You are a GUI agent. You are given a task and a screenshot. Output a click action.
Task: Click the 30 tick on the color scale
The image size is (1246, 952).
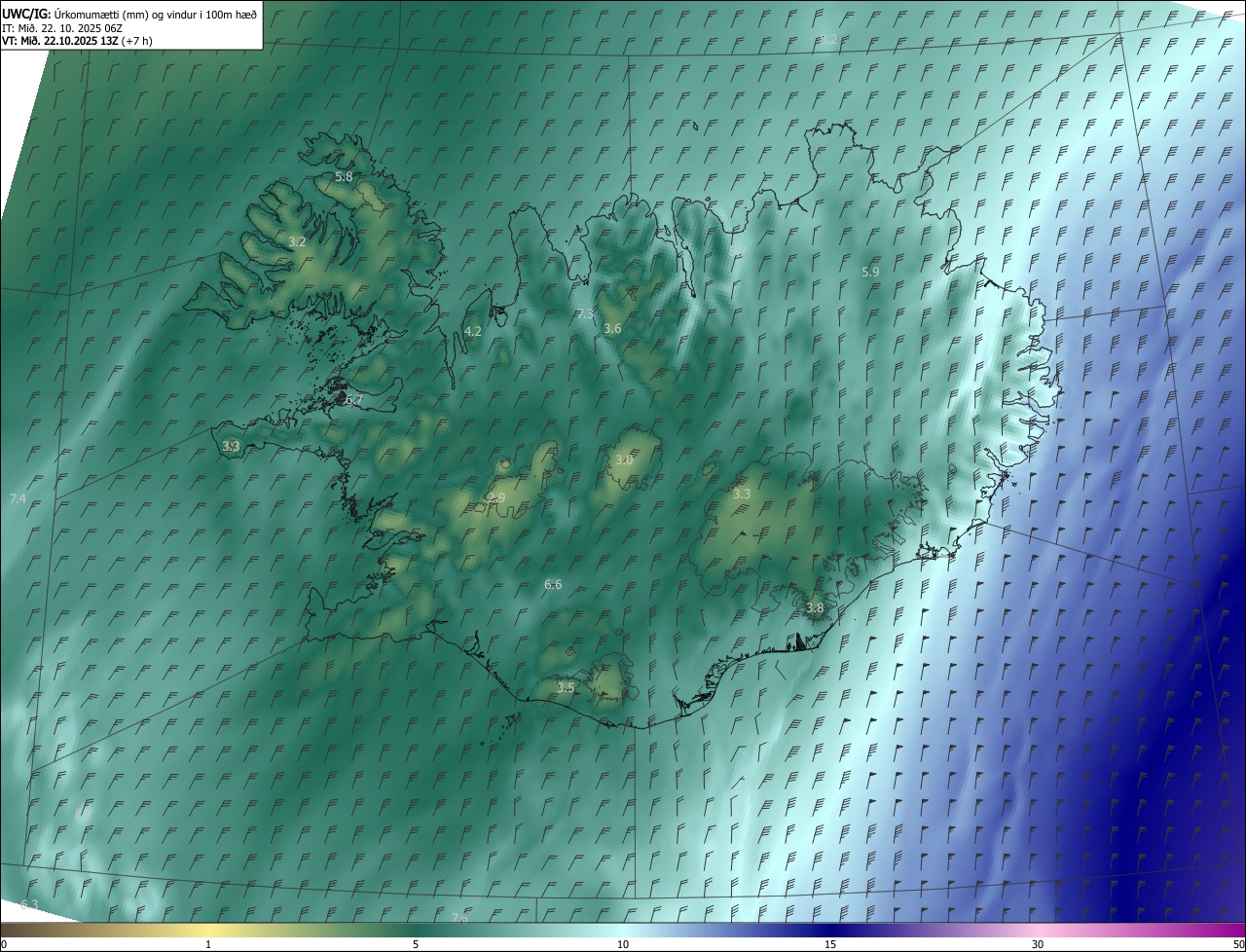click(1038, 944)
